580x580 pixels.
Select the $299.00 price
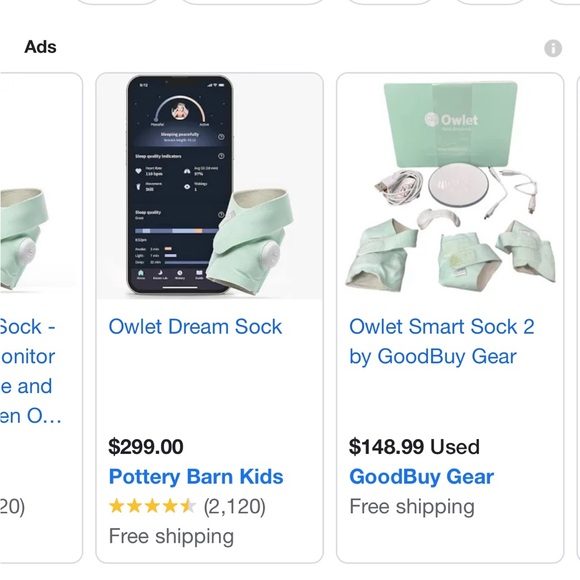pos(146,446)
